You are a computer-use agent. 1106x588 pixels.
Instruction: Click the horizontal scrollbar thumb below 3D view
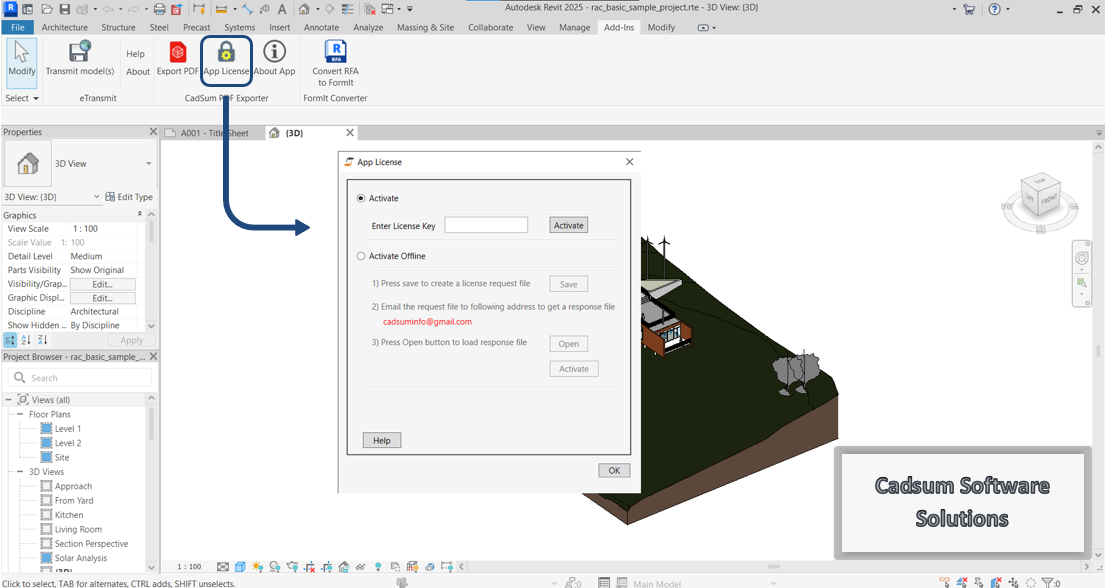(x=774, y=566)
